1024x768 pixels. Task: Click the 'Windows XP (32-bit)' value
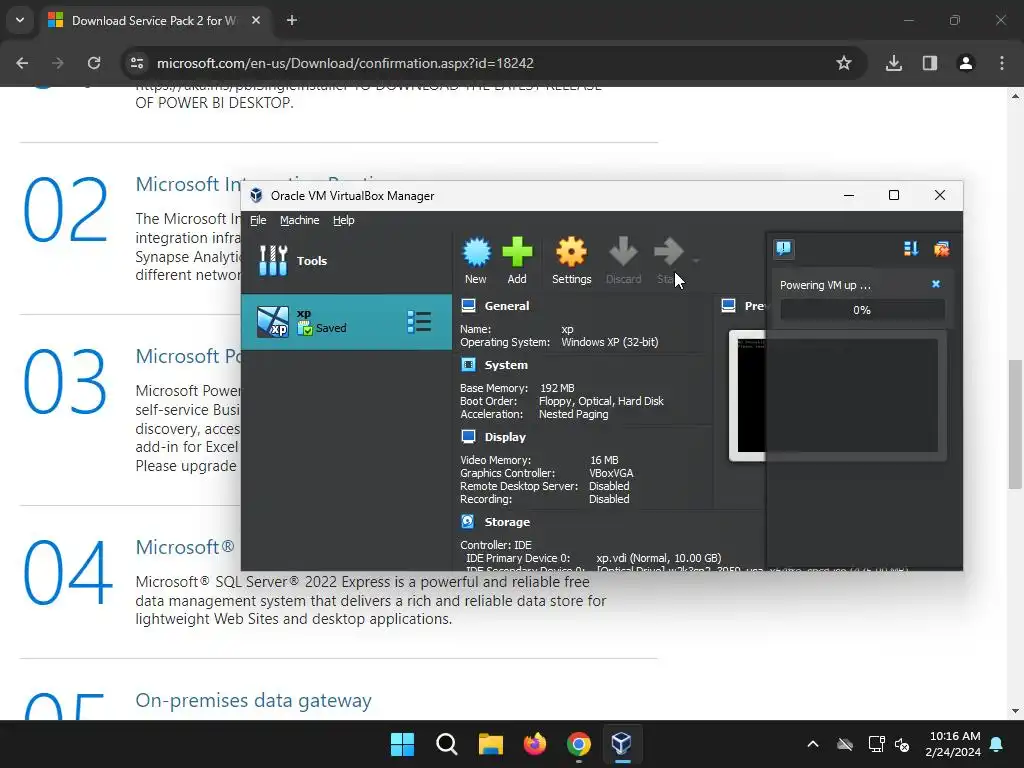[x=610, y=342]
